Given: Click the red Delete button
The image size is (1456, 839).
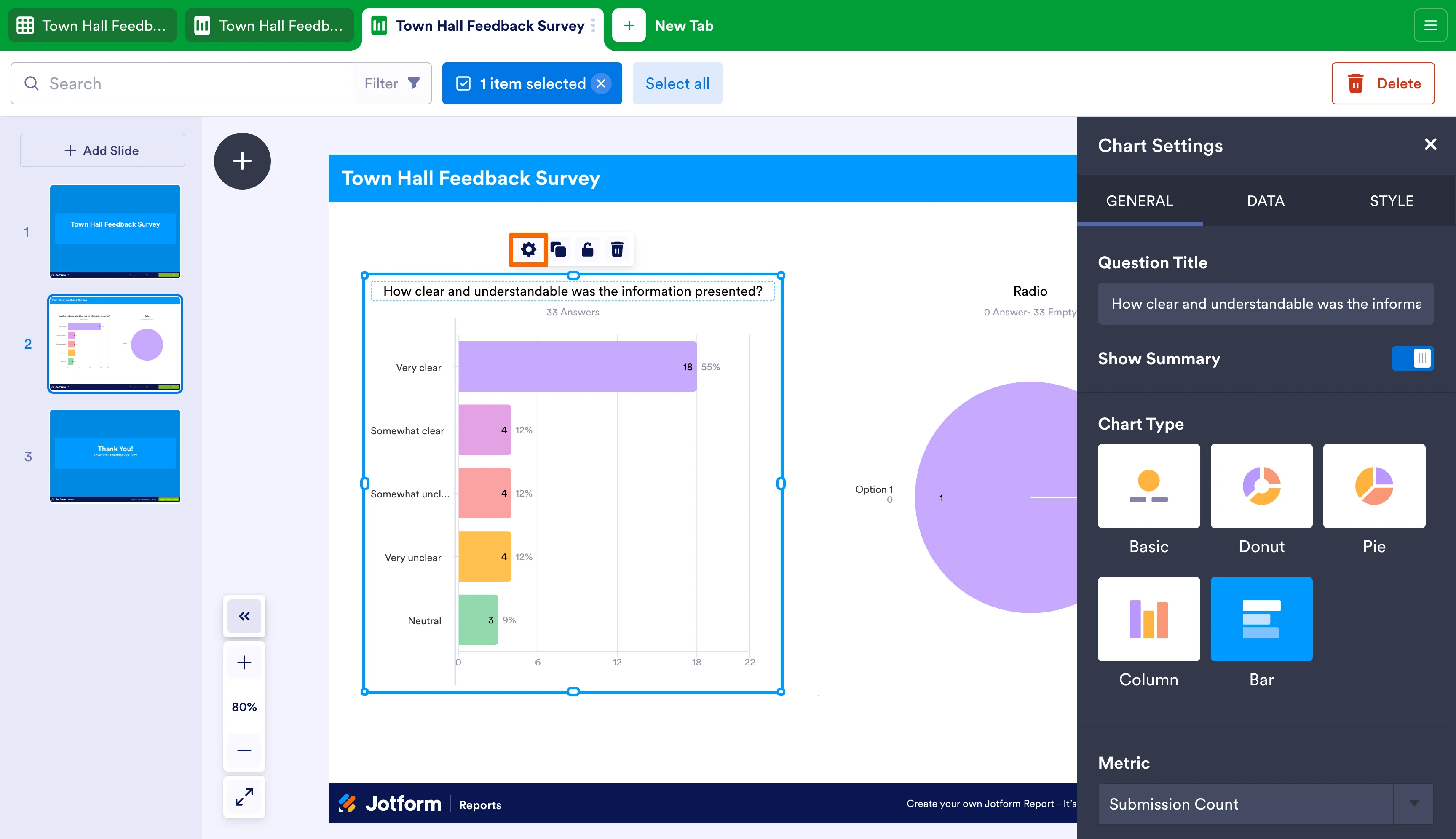Looking at the screenshot, I should (1383, 83).
